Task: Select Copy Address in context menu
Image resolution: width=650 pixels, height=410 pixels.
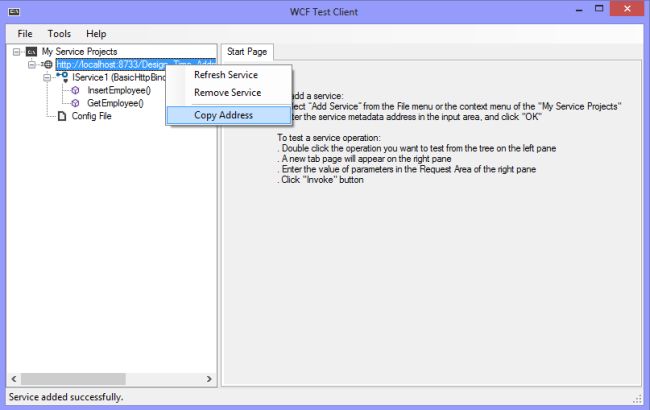Action: pos(229,115)
